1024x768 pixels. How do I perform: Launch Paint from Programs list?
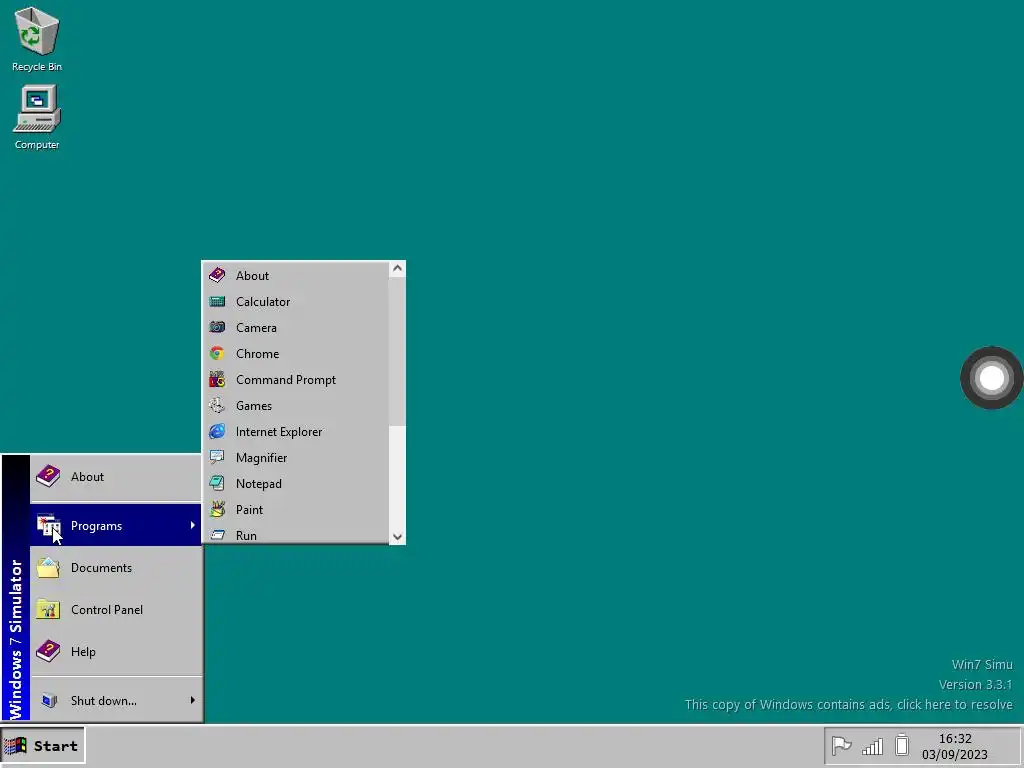(x=296, y=509)
